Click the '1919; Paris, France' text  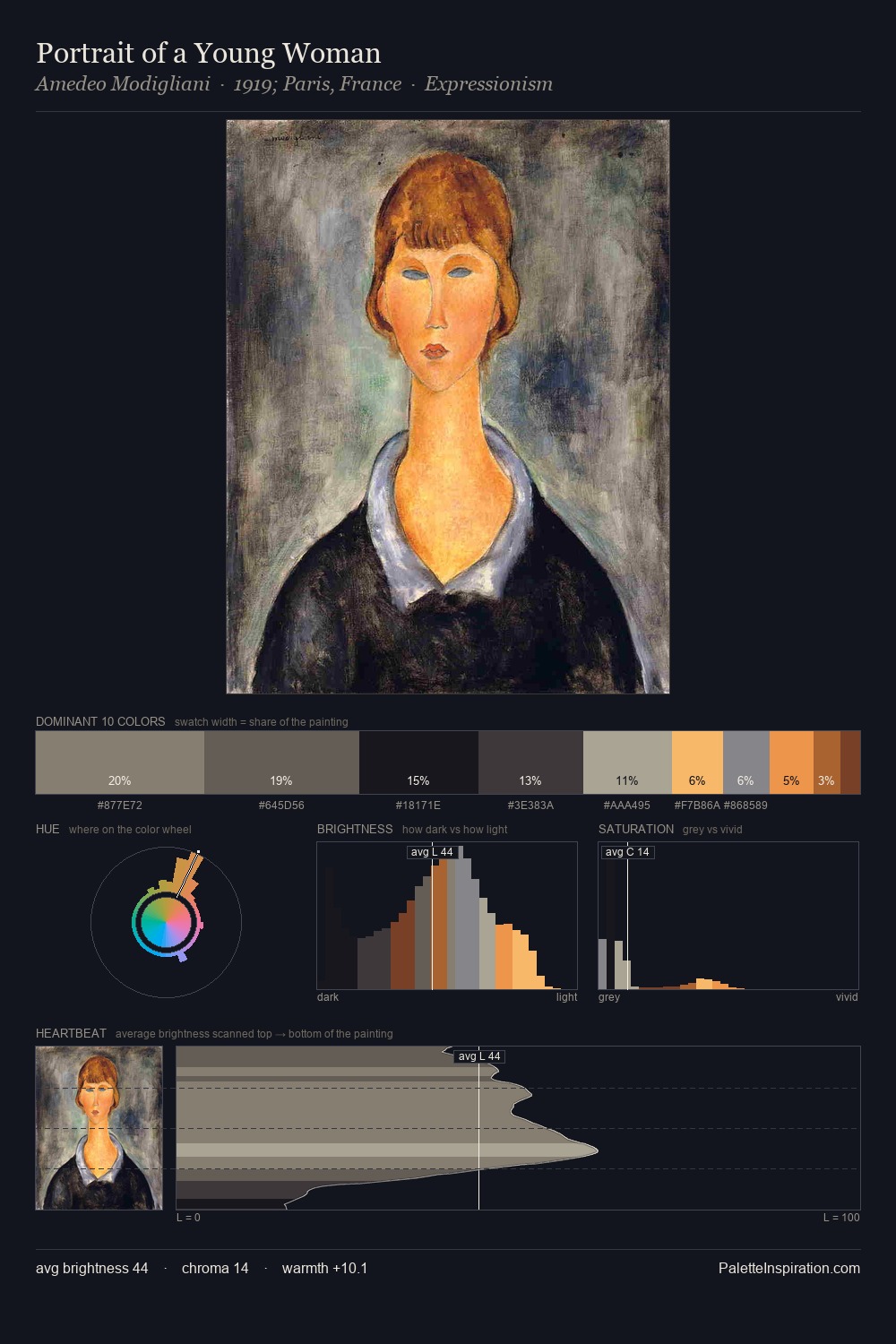click(317, 84)
